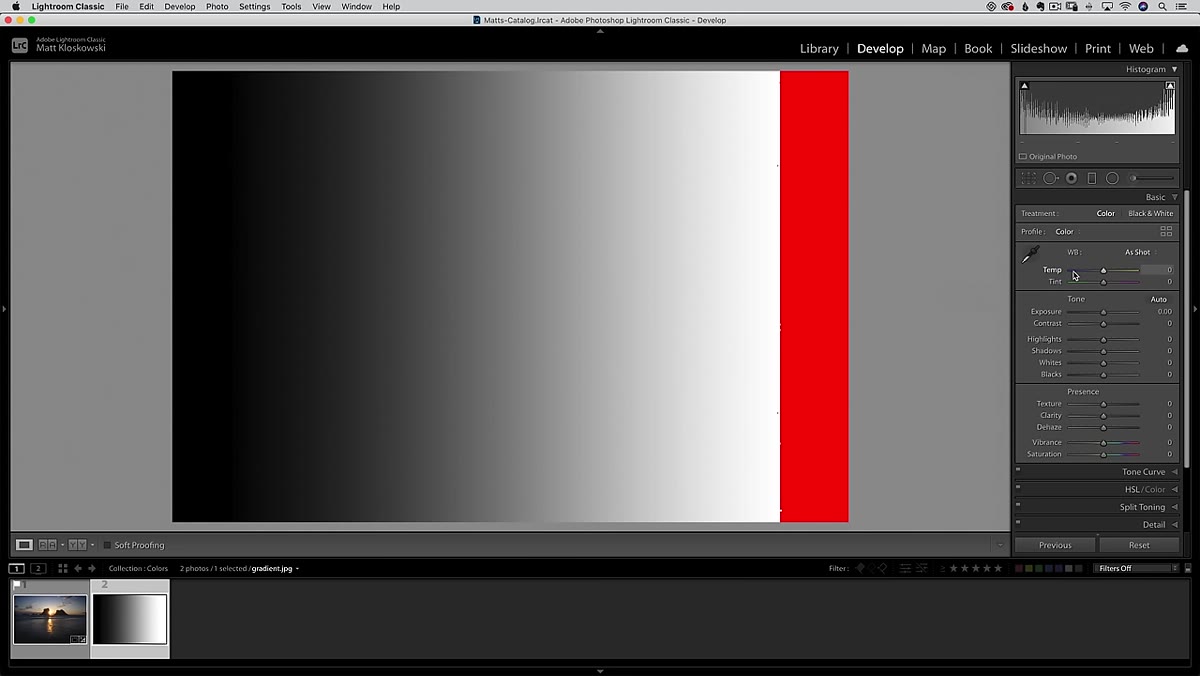Open the Profile Browser grid icon

(x=1166, y=231)
